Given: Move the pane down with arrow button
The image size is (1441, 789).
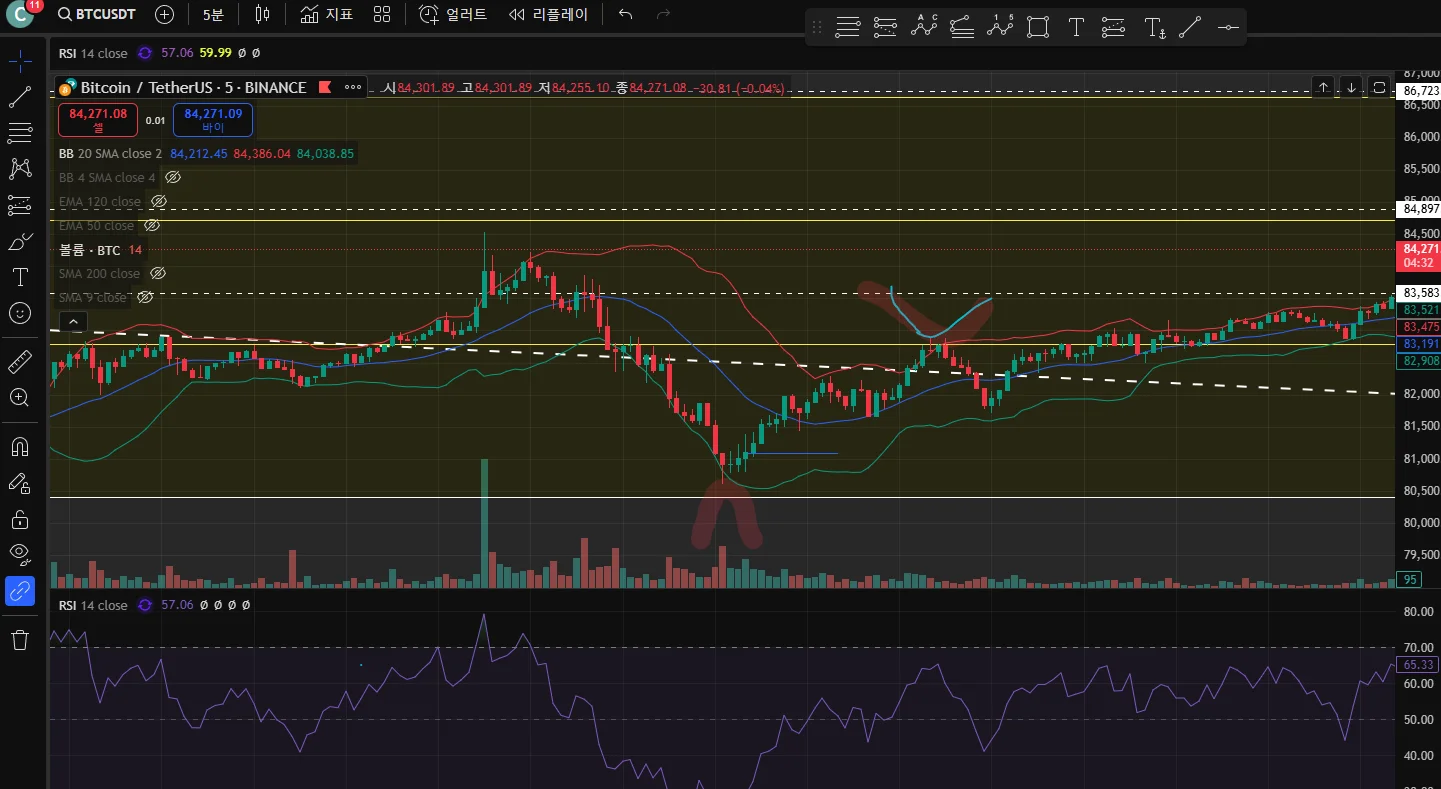Looking at the screenshot, I should pos(1351,87).
